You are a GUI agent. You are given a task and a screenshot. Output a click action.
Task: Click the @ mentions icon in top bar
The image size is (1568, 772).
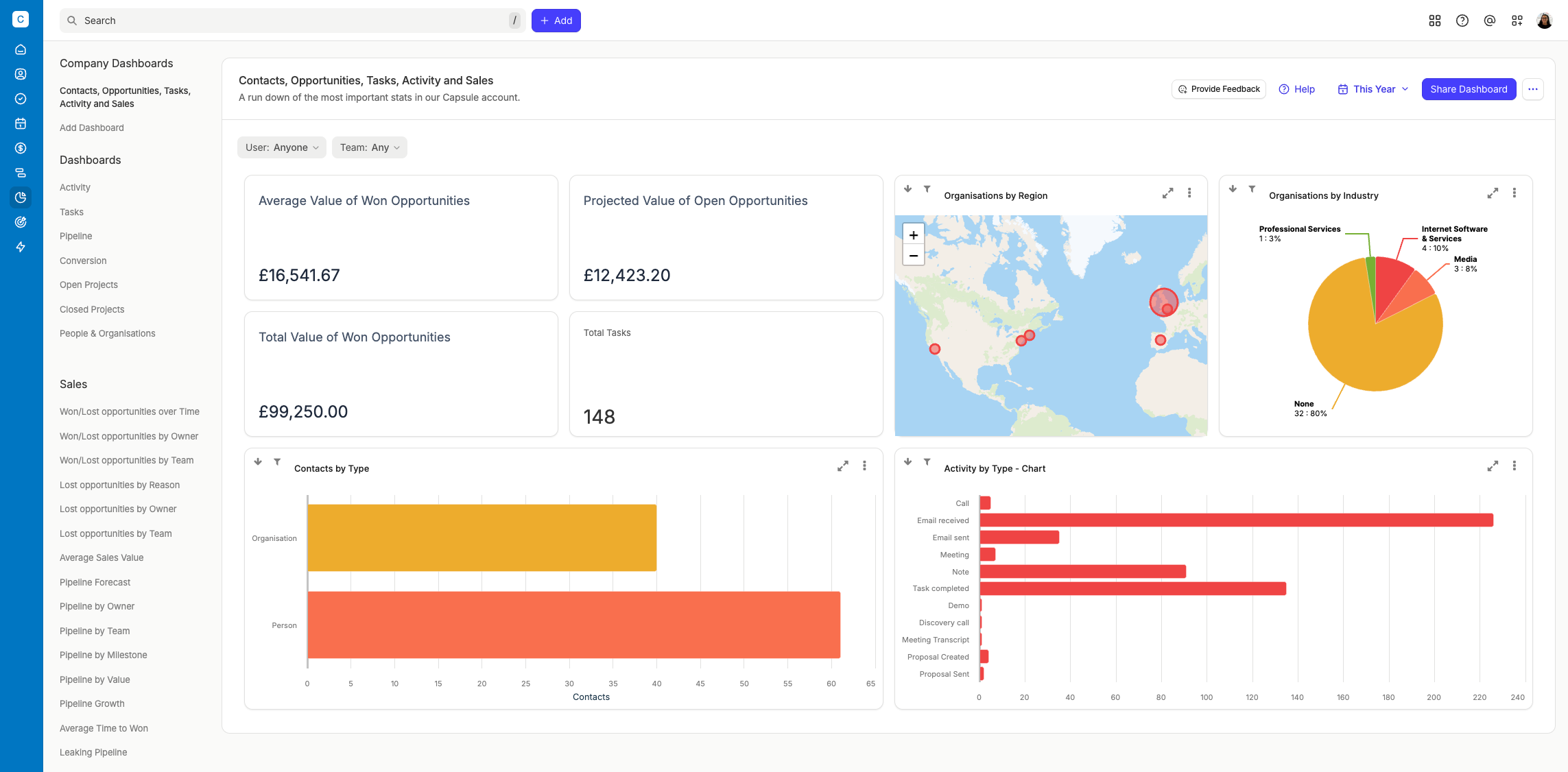click(1490, 21)
